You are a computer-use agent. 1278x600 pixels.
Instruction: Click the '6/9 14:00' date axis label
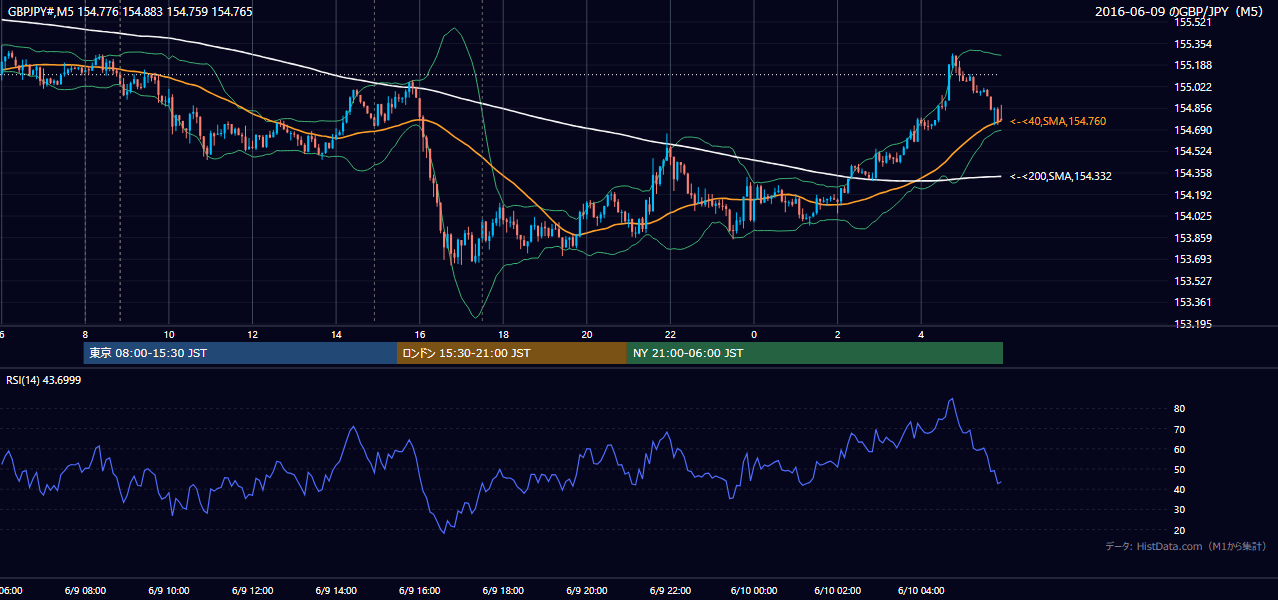(x=335, y=591)
